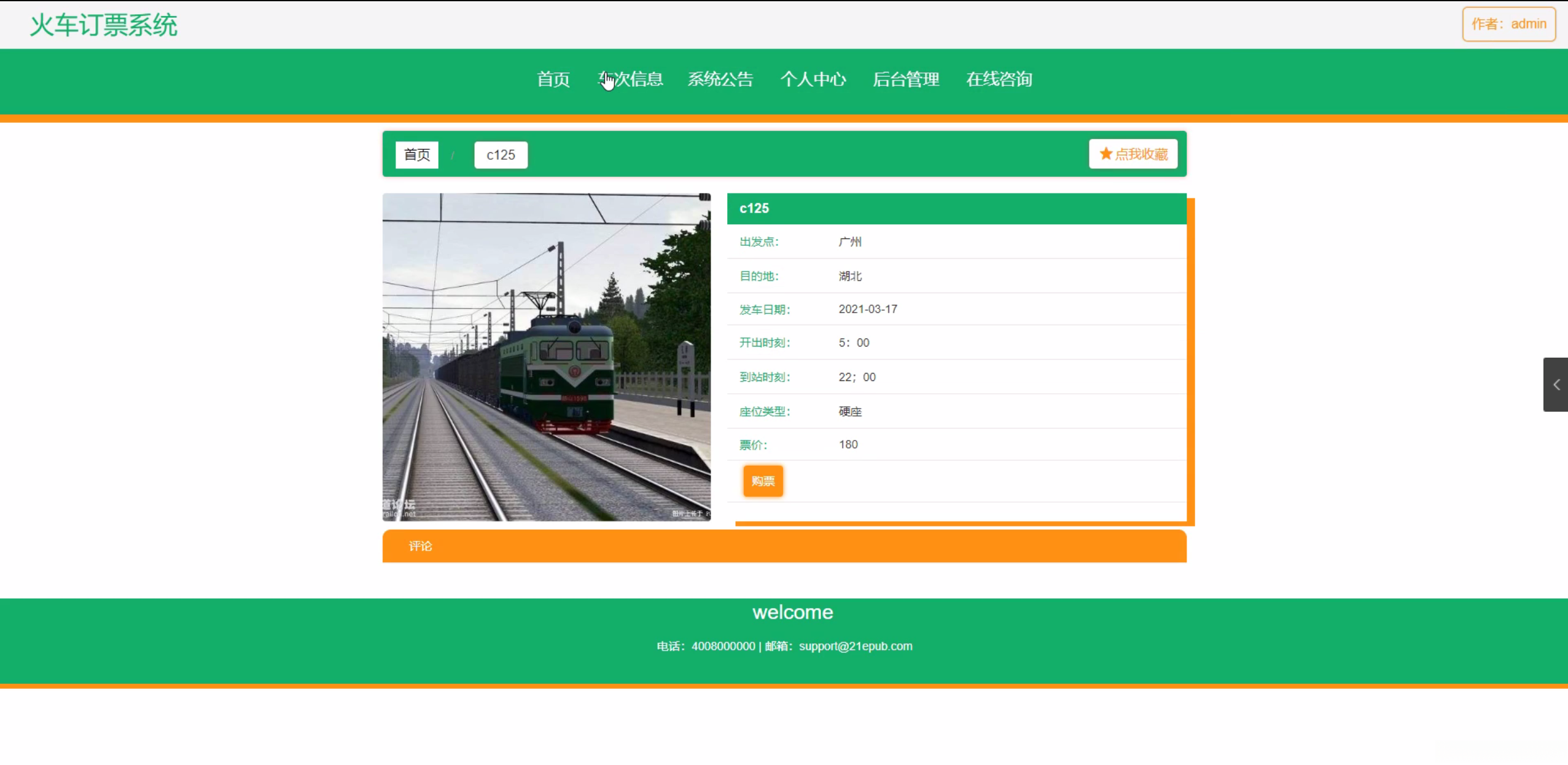This screenshot has width=1568, height=765.
Task: Click the 首页 breadcrumb link
Action: (x=416, y=155)
